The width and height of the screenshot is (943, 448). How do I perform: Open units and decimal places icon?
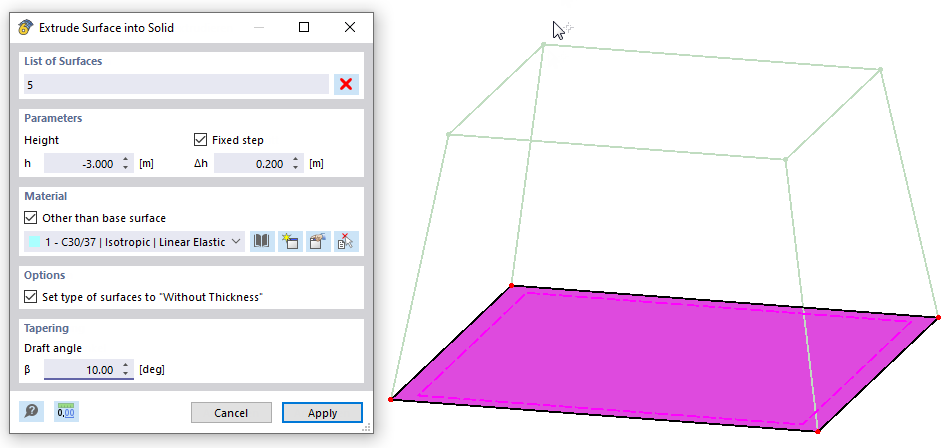pos(66,412)
